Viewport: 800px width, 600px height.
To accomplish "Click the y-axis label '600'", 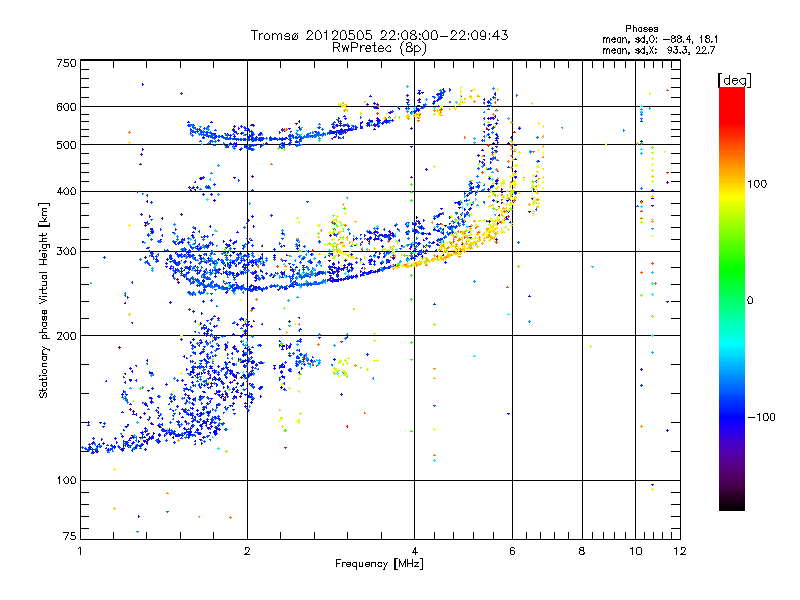I will pyautogui.click(x=67, y=107).
